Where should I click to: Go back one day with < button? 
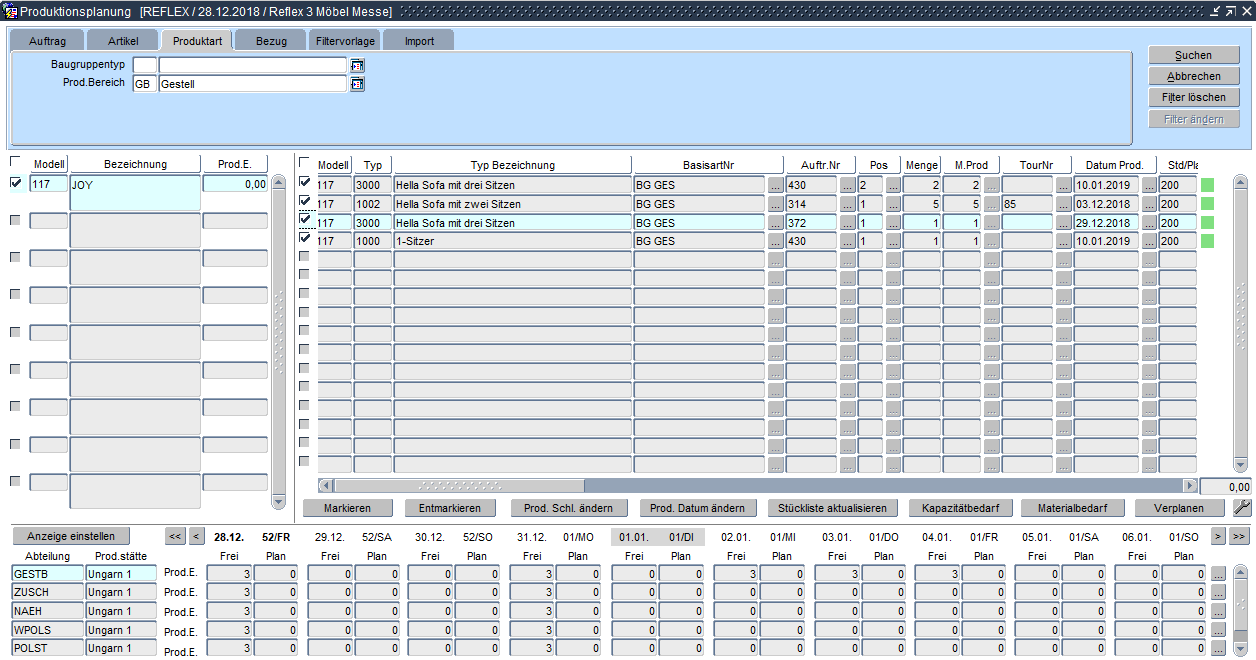pyautogui.click(x=197, y=537)
